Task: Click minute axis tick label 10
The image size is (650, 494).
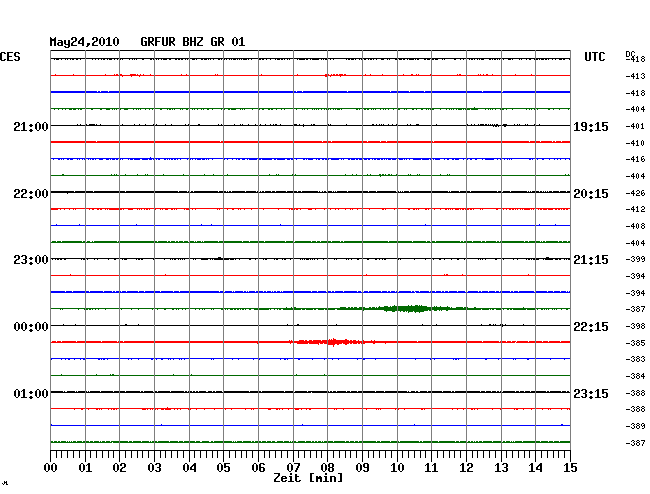Action: coord(397,468)
